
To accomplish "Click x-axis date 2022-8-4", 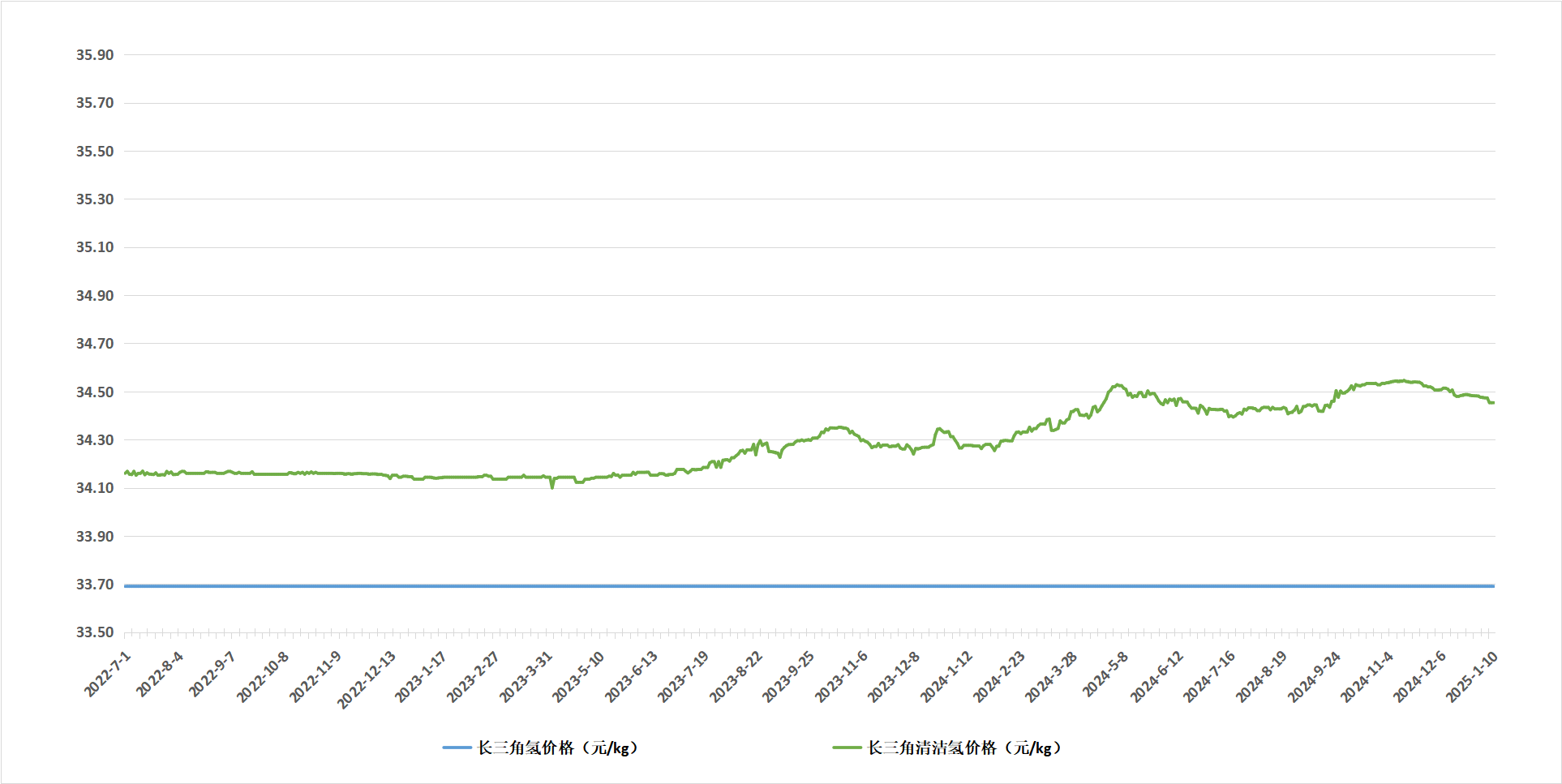I will tap(160, 674).
